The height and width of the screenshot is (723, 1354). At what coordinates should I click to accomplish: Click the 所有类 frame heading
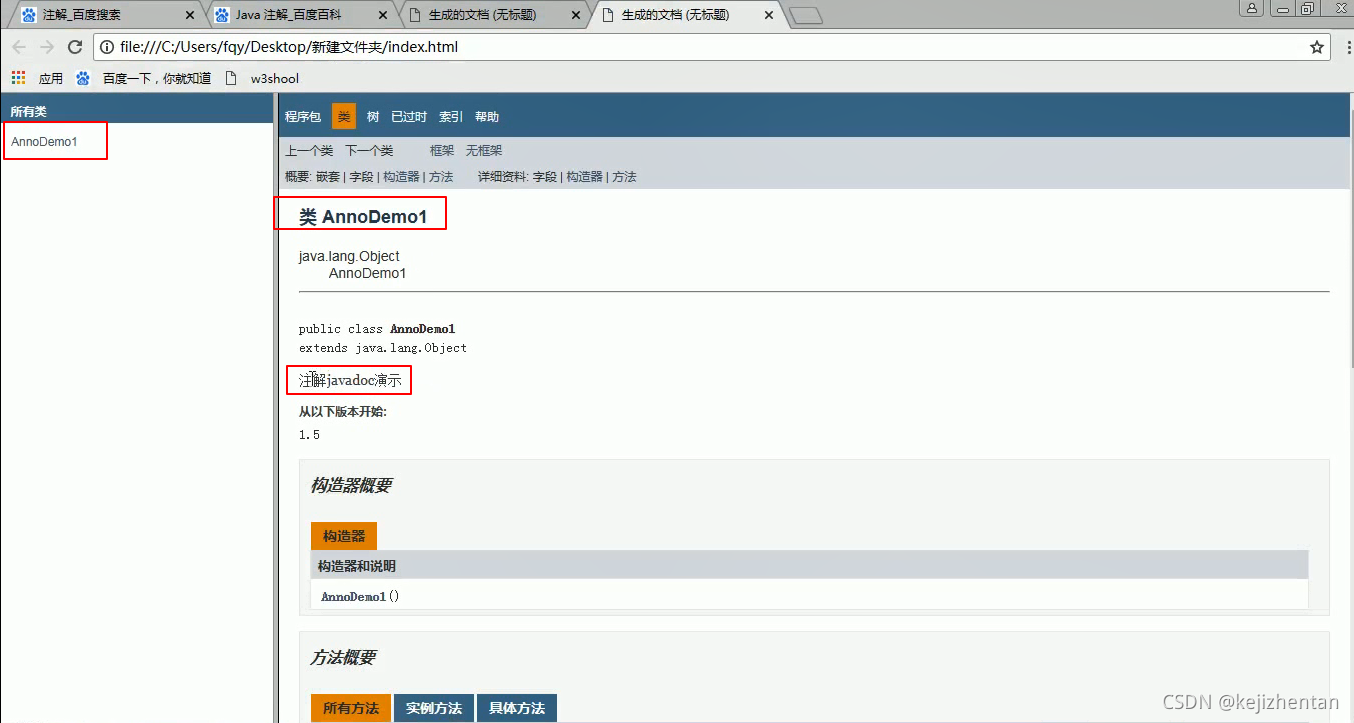[28, 111]
